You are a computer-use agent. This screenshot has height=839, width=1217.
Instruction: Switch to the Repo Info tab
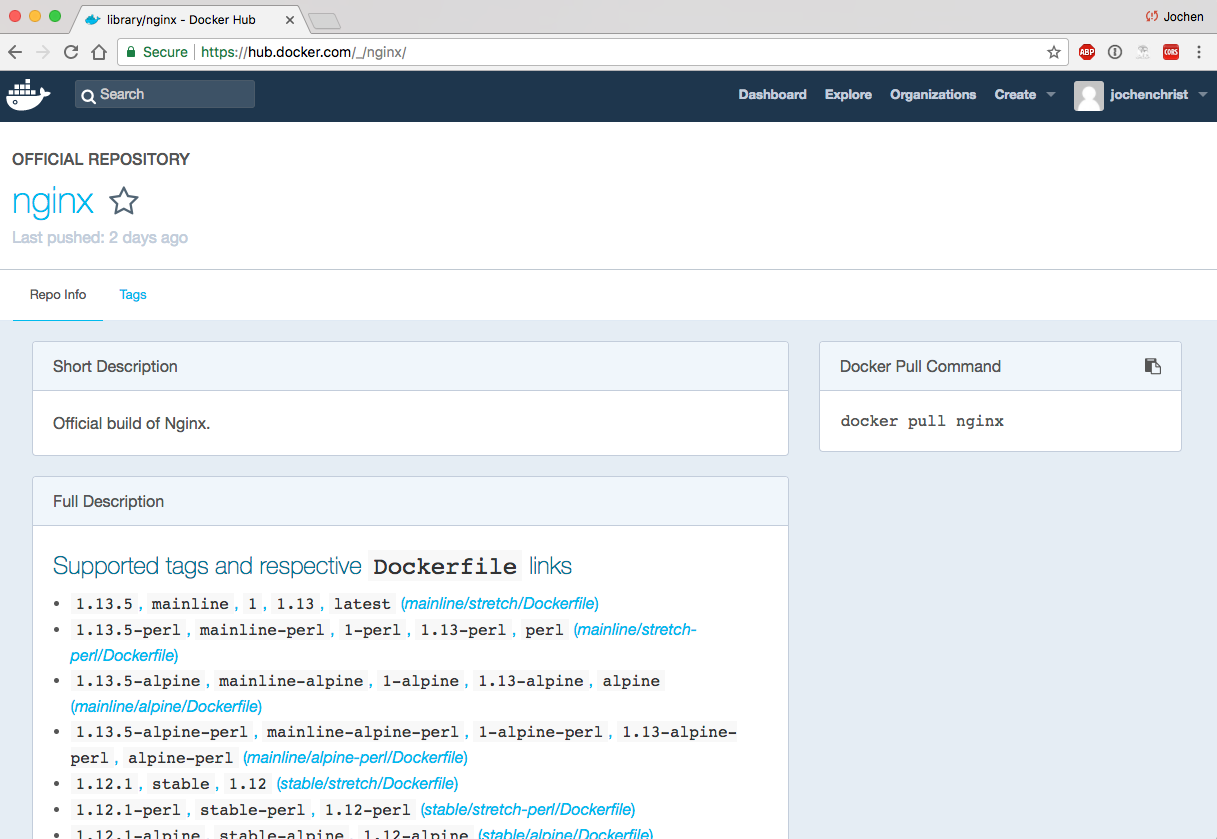tap(58, 295)
